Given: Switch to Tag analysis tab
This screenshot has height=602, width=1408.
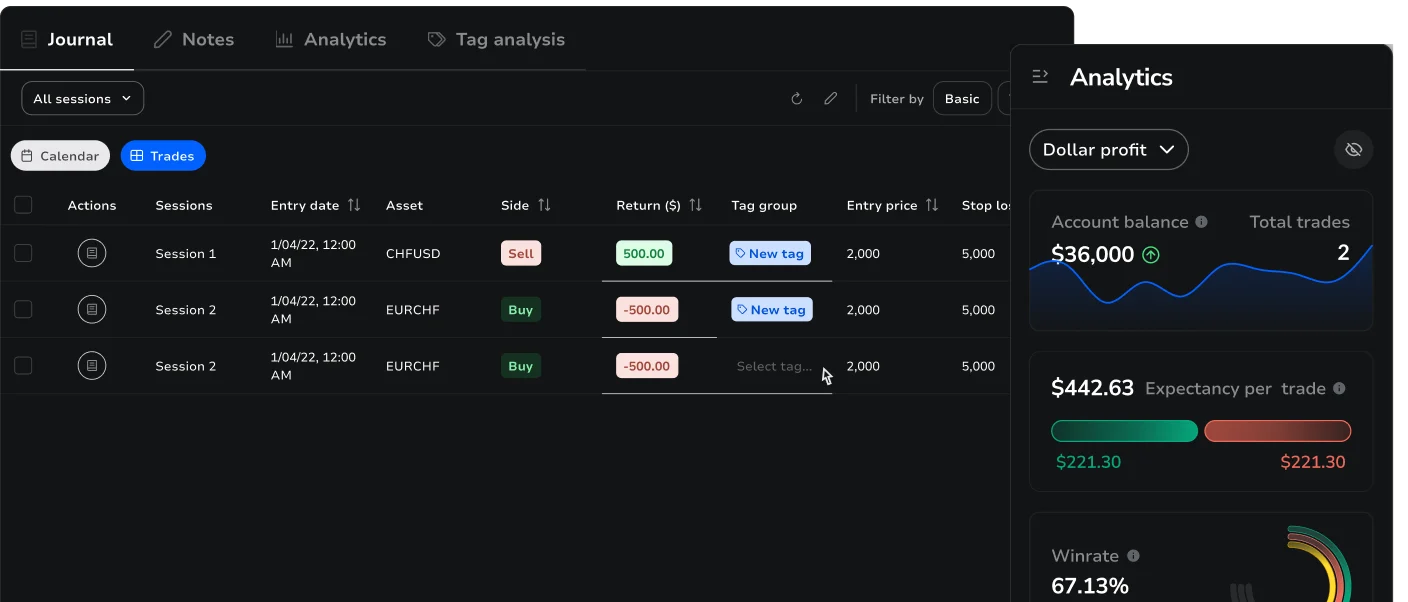Looking at the screenshot, I should pos(496,40).
